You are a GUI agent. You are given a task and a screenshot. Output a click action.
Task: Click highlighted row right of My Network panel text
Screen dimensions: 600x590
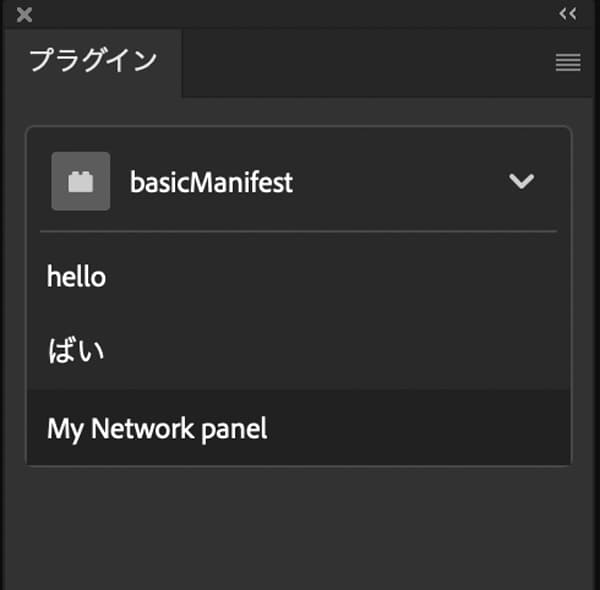click(420, 429)
